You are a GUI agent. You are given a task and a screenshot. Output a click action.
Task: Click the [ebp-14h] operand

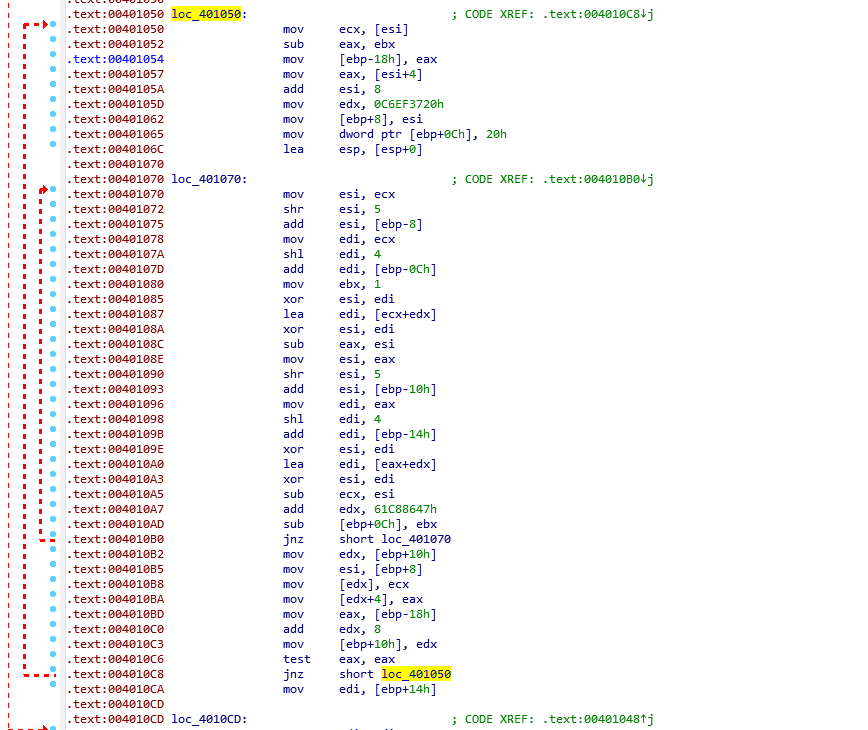coord(405,434)
